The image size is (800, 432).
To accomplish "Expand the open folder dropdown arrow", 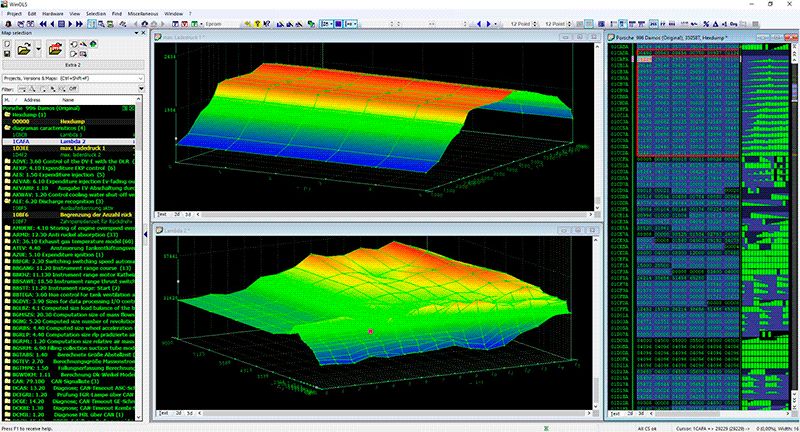I will click(38, 47).
